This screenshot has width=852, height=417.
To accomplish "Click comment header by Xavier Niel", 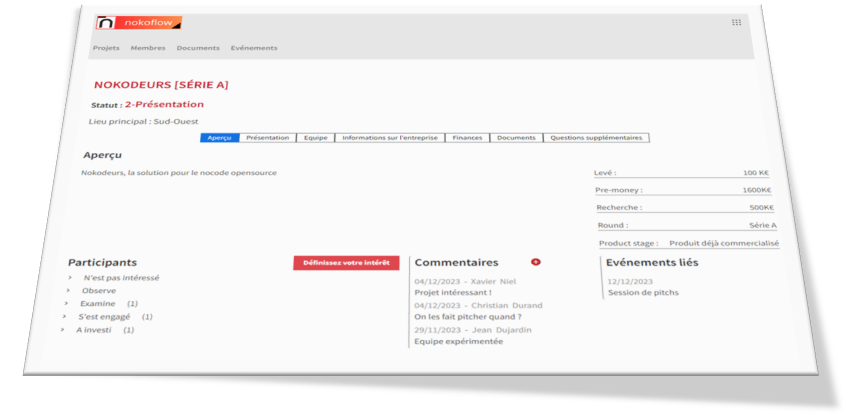I will coord(465,282).
